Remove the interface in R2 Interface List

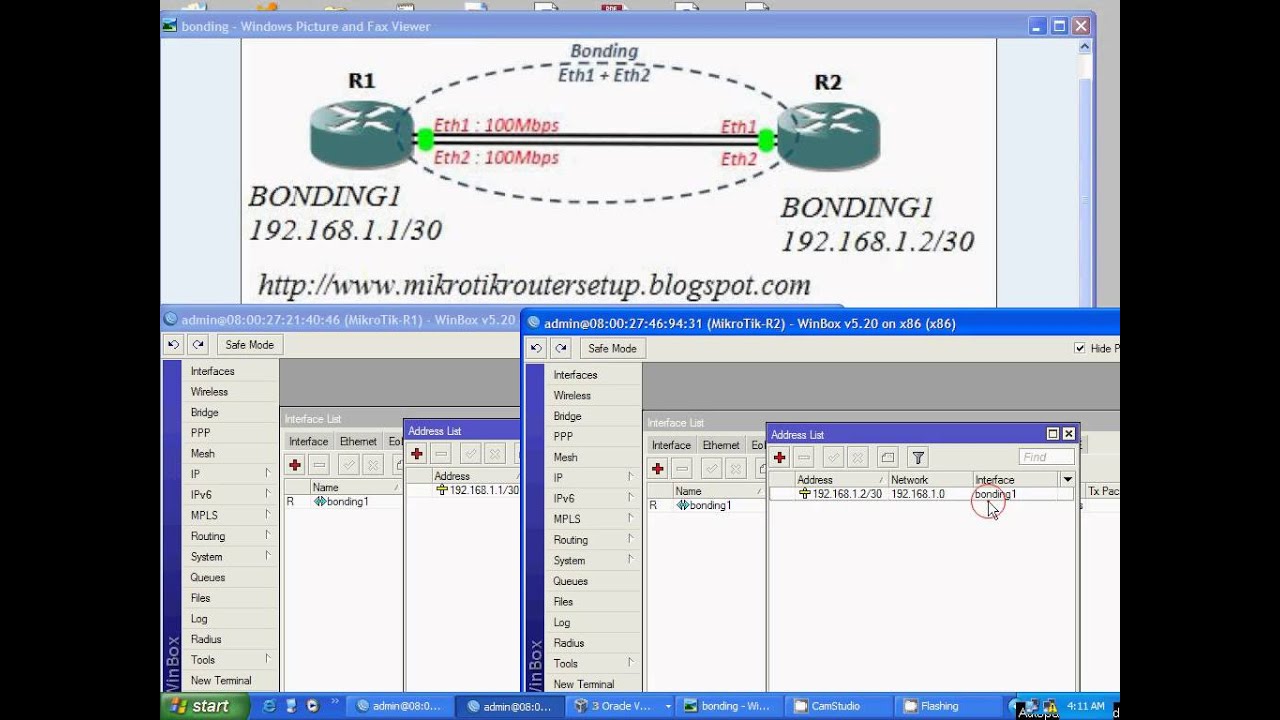(x=682, y=468)
